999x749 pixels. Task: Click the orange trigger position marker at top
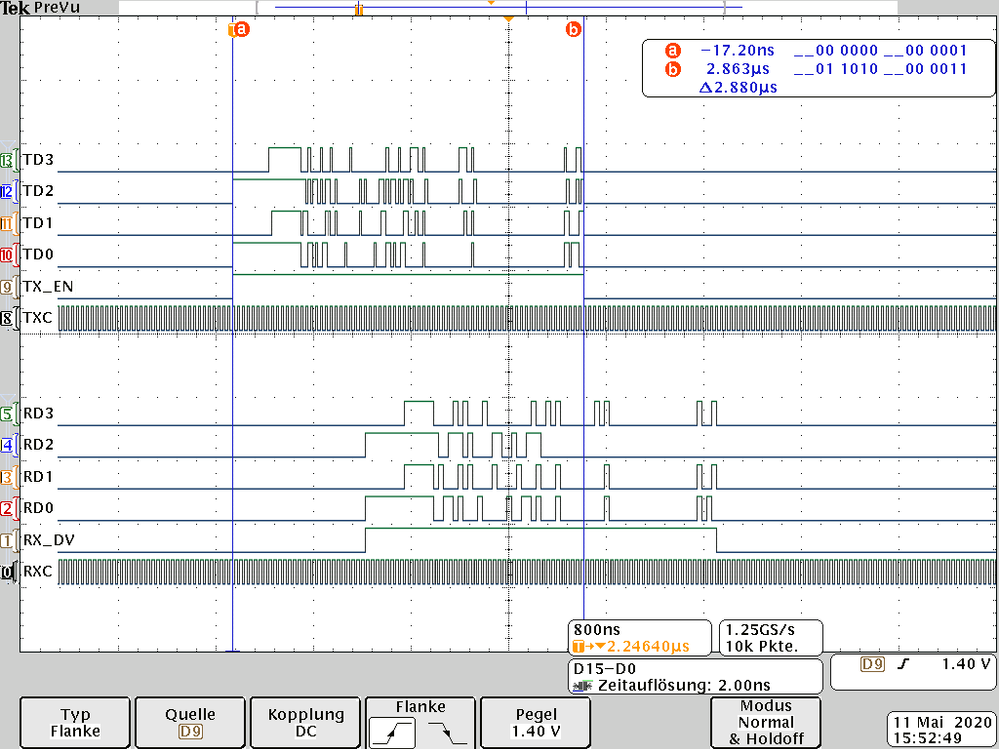(508, 17)
